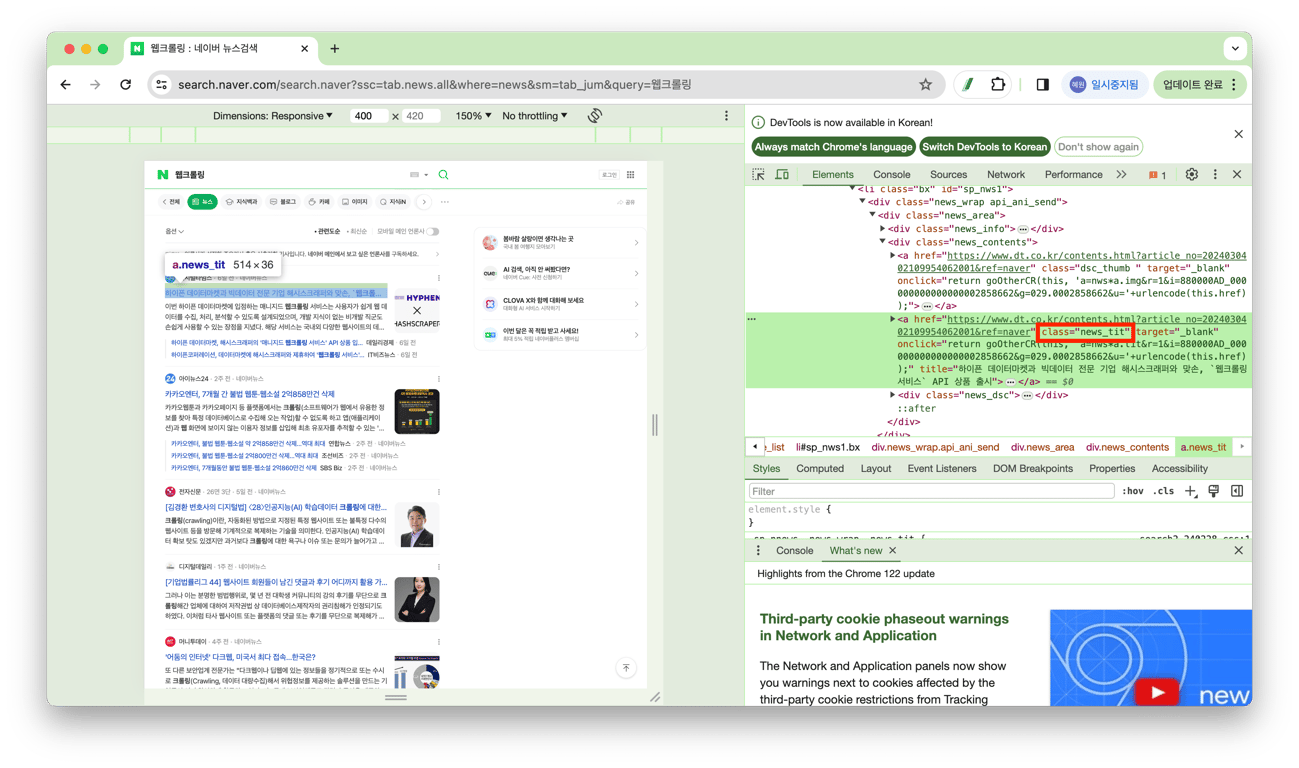Open the 임시중지됨 profile button
Viewport: 1299px width, 768px height.
(x=1104, y=85)
